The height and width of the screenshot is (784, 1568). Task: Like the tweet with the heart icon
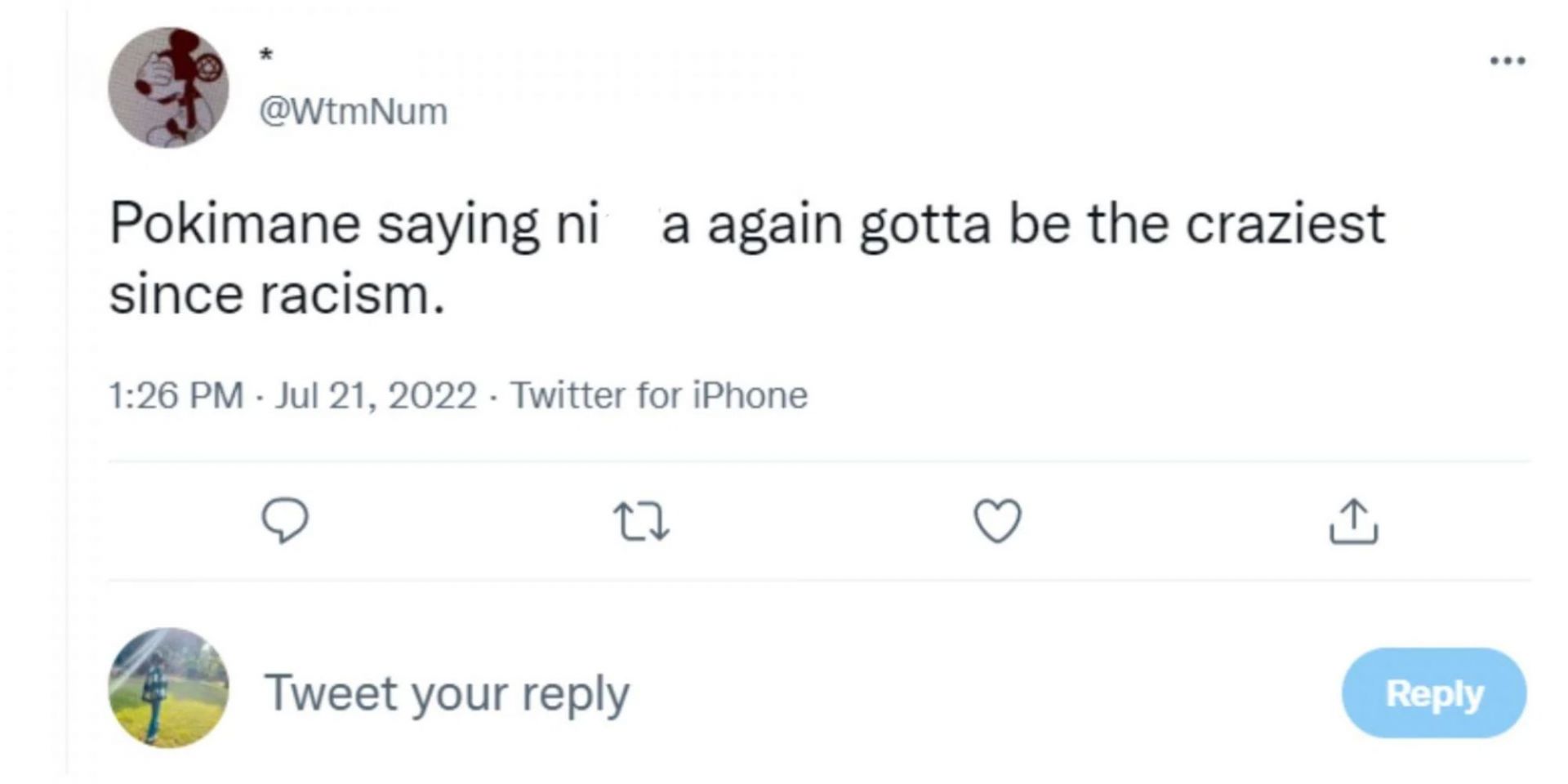(997, 521)
